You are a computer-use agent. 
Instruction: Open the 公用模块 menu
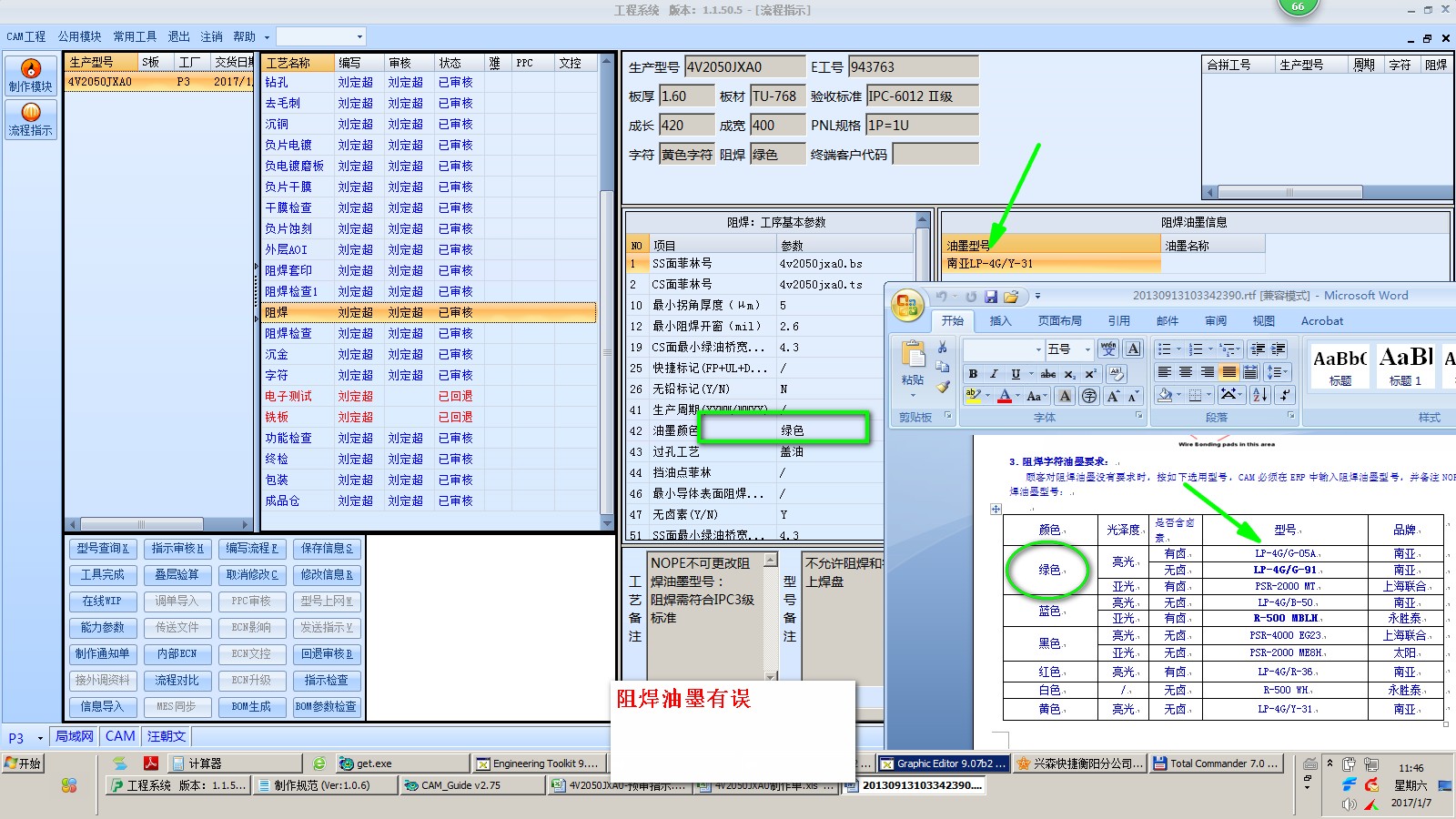click(80, 36)
